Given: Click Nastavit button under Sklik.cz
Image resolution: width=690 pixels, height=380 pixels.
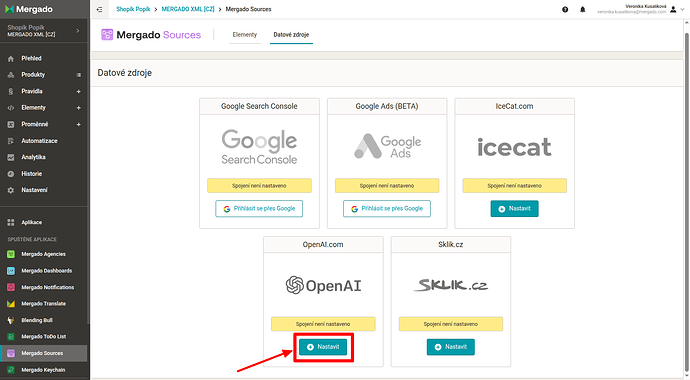Looking at the screenshot, I should pos(451,347).
